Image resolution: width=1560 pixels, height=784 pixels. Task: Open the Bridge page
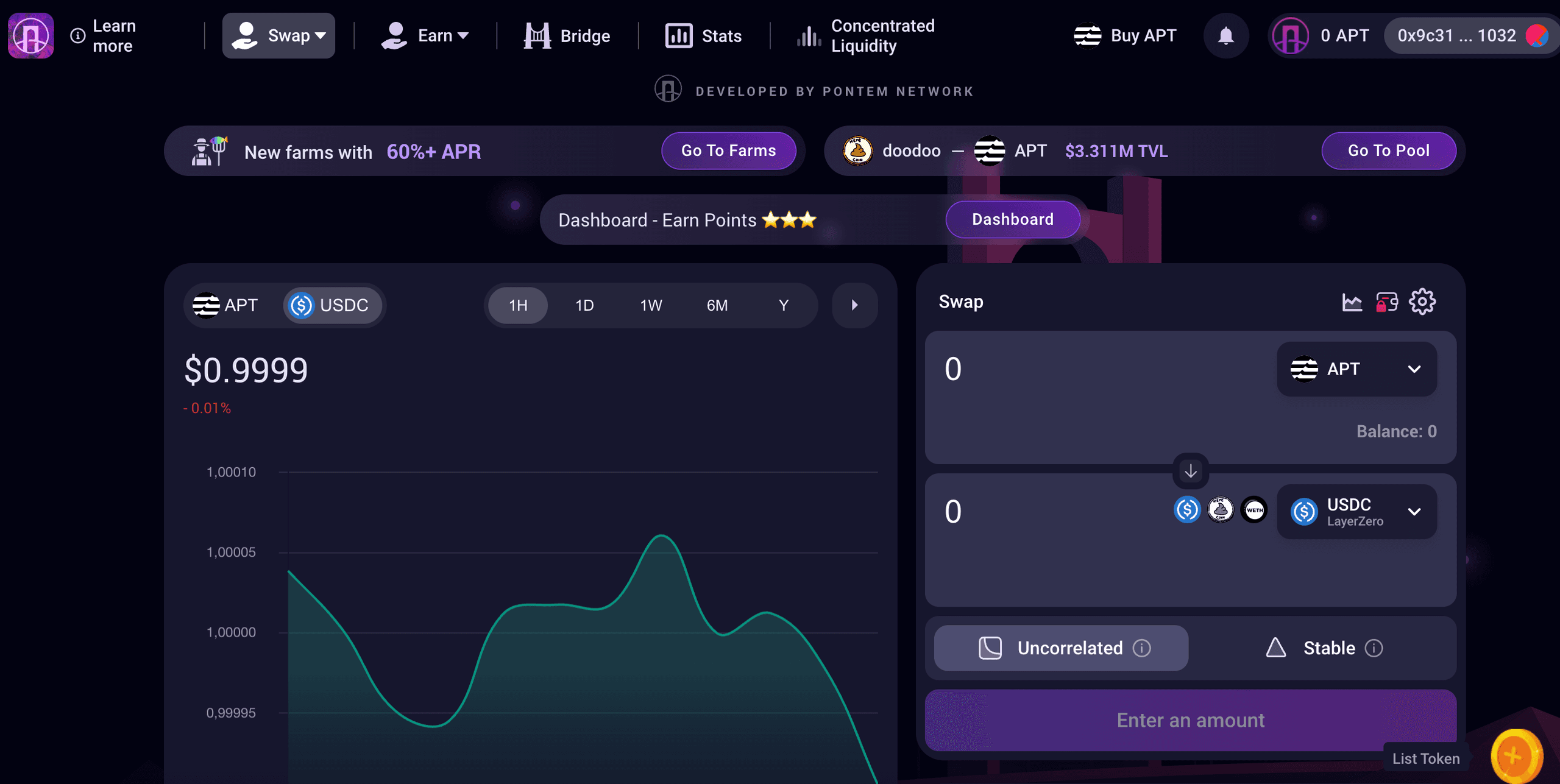pyautogui.click(x=567, y=35)
